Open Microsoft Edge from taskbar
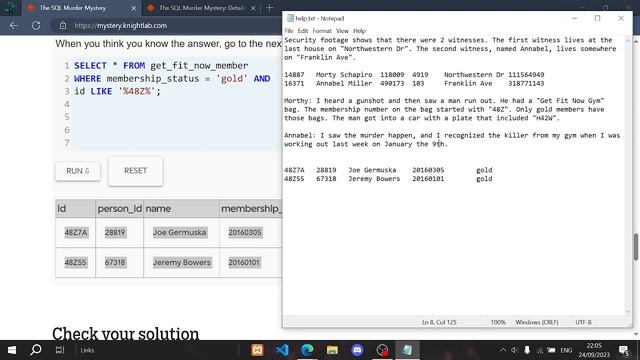The width and height of the screenshot is (640, 360). pos(307,350)
